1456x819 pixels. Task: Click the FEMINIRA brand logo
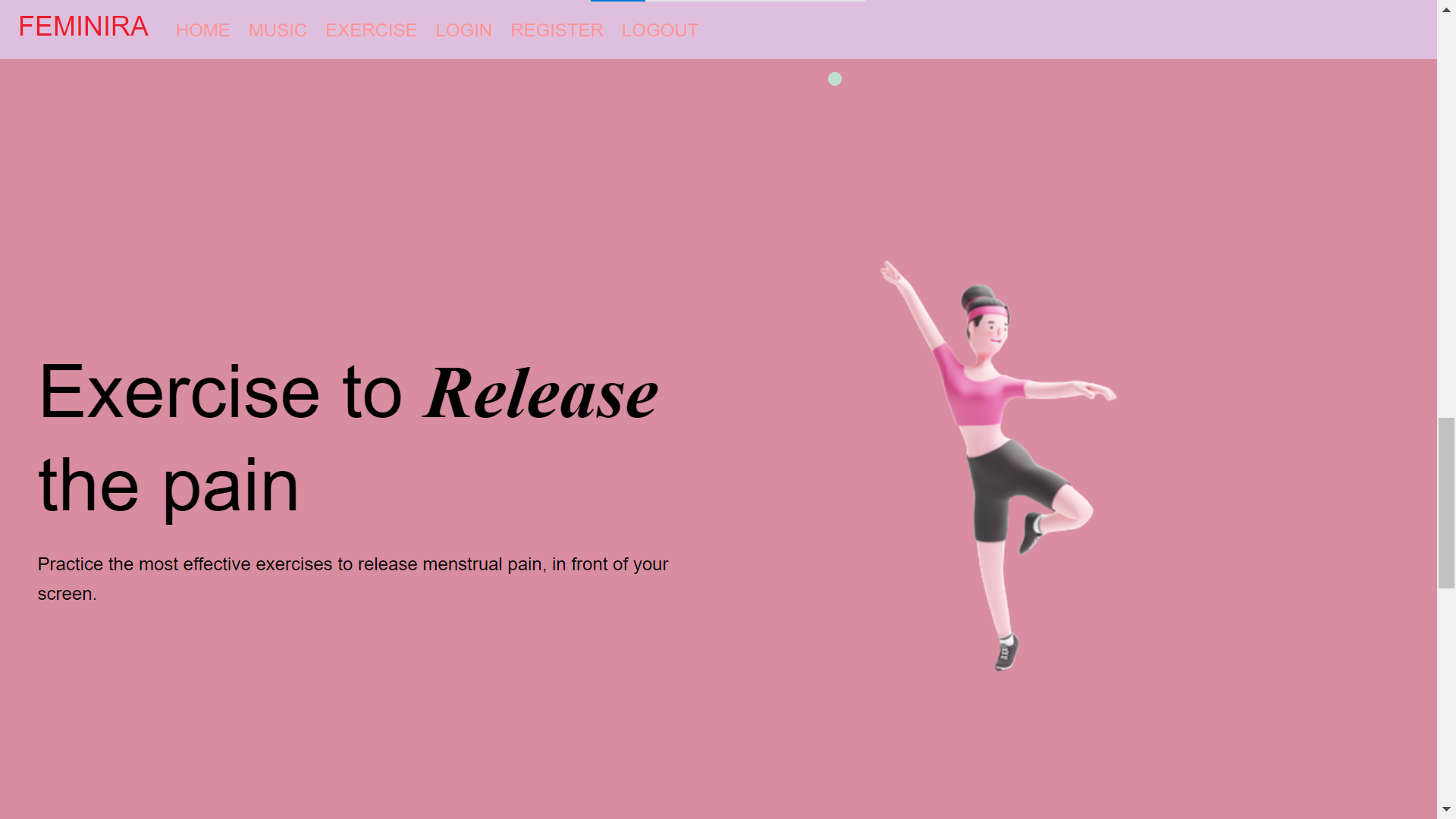coord(83,27)
